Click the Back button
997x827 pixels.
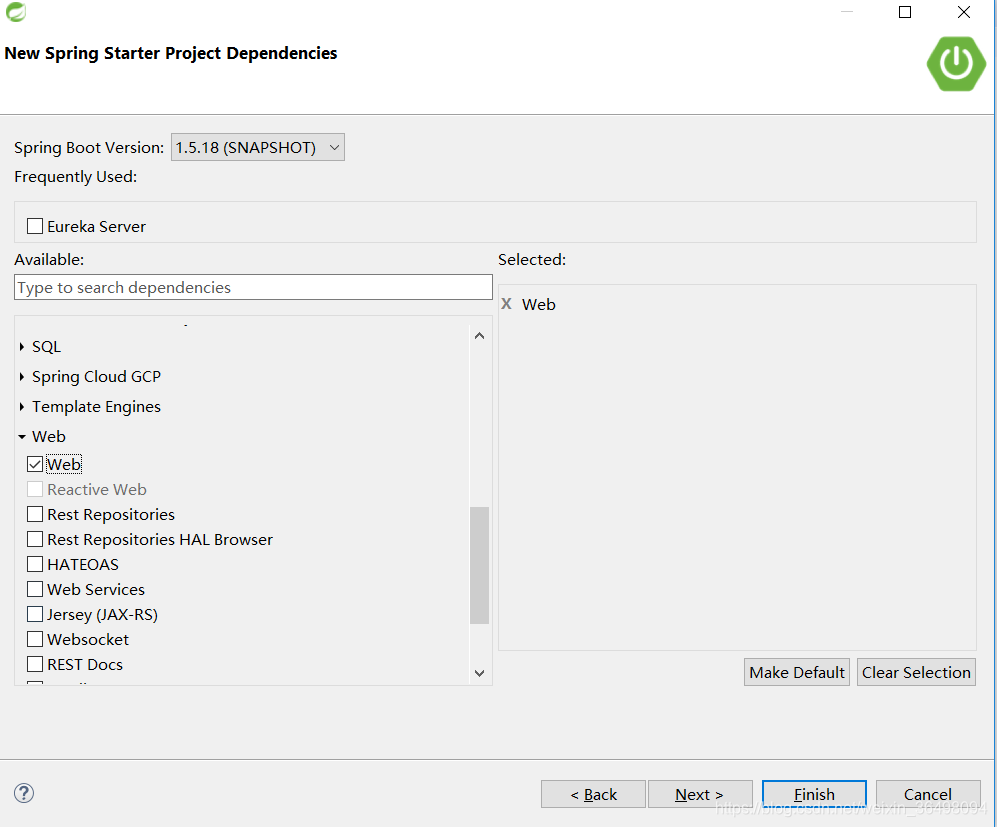pos(593,794)
